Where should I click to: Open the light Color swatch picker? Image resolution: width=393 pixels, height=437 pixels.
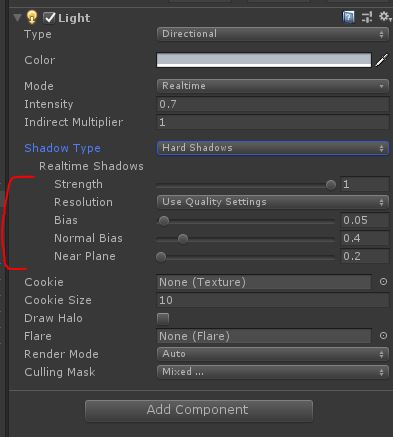tap(264, 60)
